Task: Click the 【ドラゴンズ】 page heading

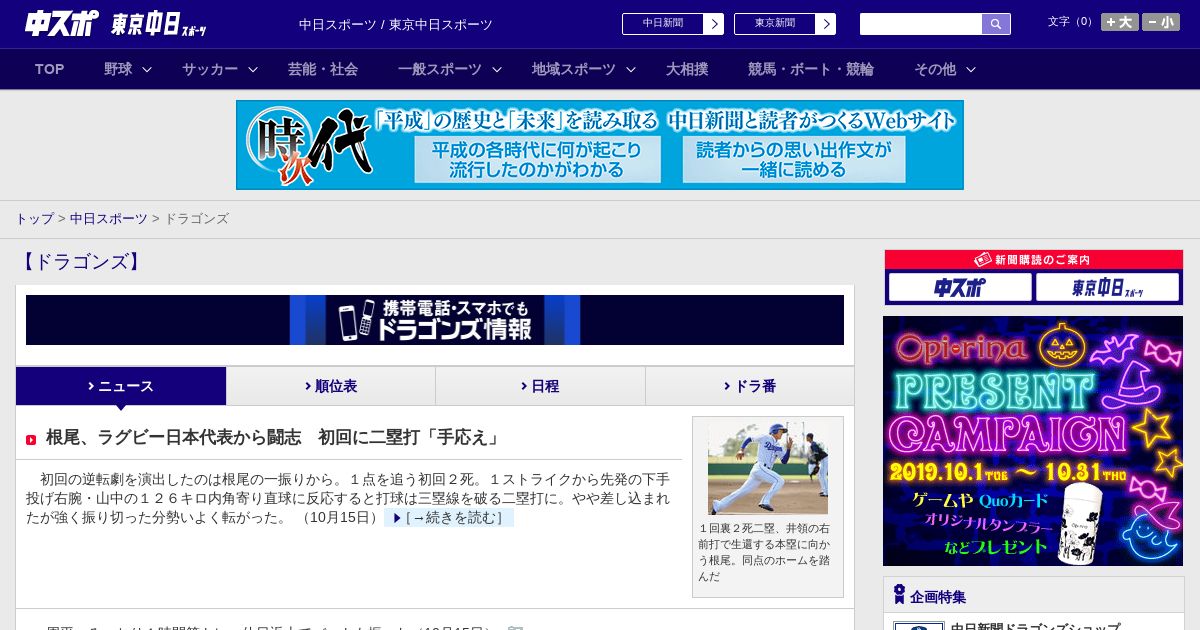Action: point(81,262)
